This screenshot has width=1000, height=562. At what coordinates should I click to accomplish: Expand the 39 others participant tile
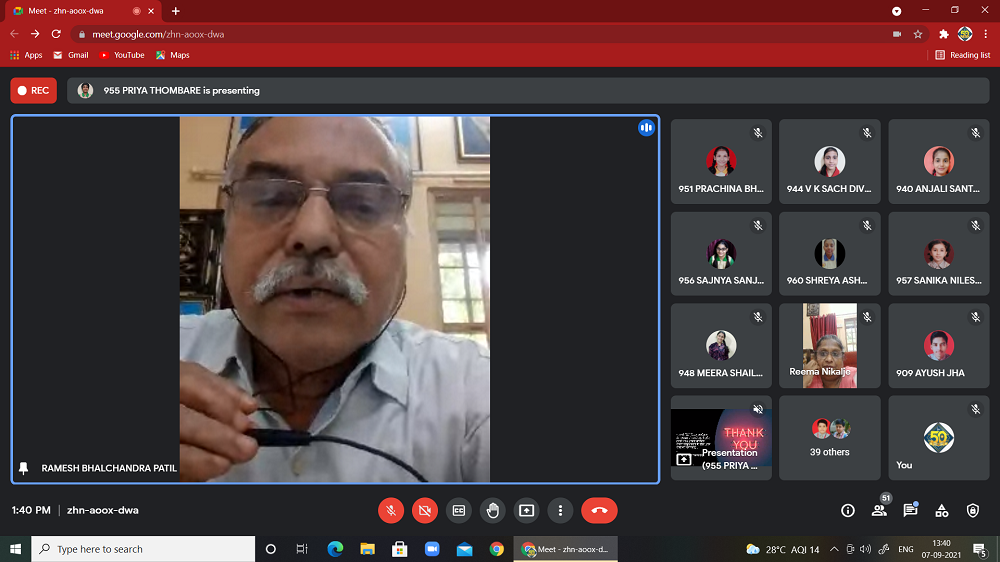coord(830,438)
